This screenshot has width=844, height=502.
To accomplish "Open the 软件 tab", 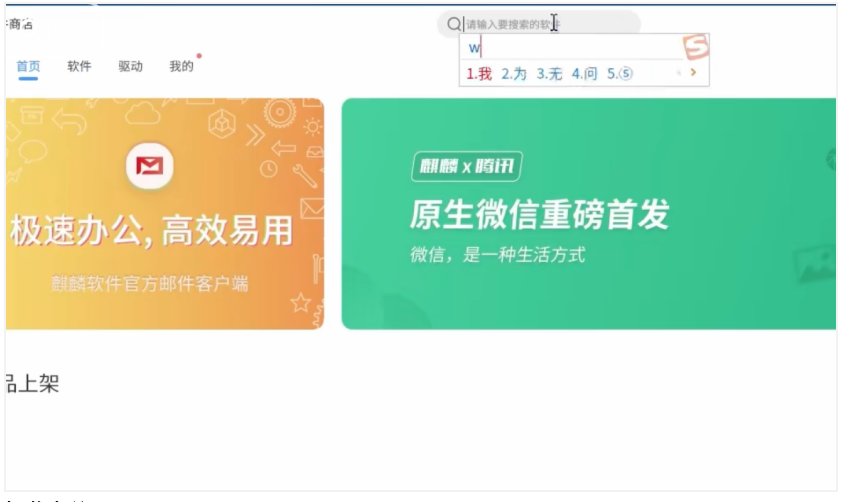I will tap(79, 66).
